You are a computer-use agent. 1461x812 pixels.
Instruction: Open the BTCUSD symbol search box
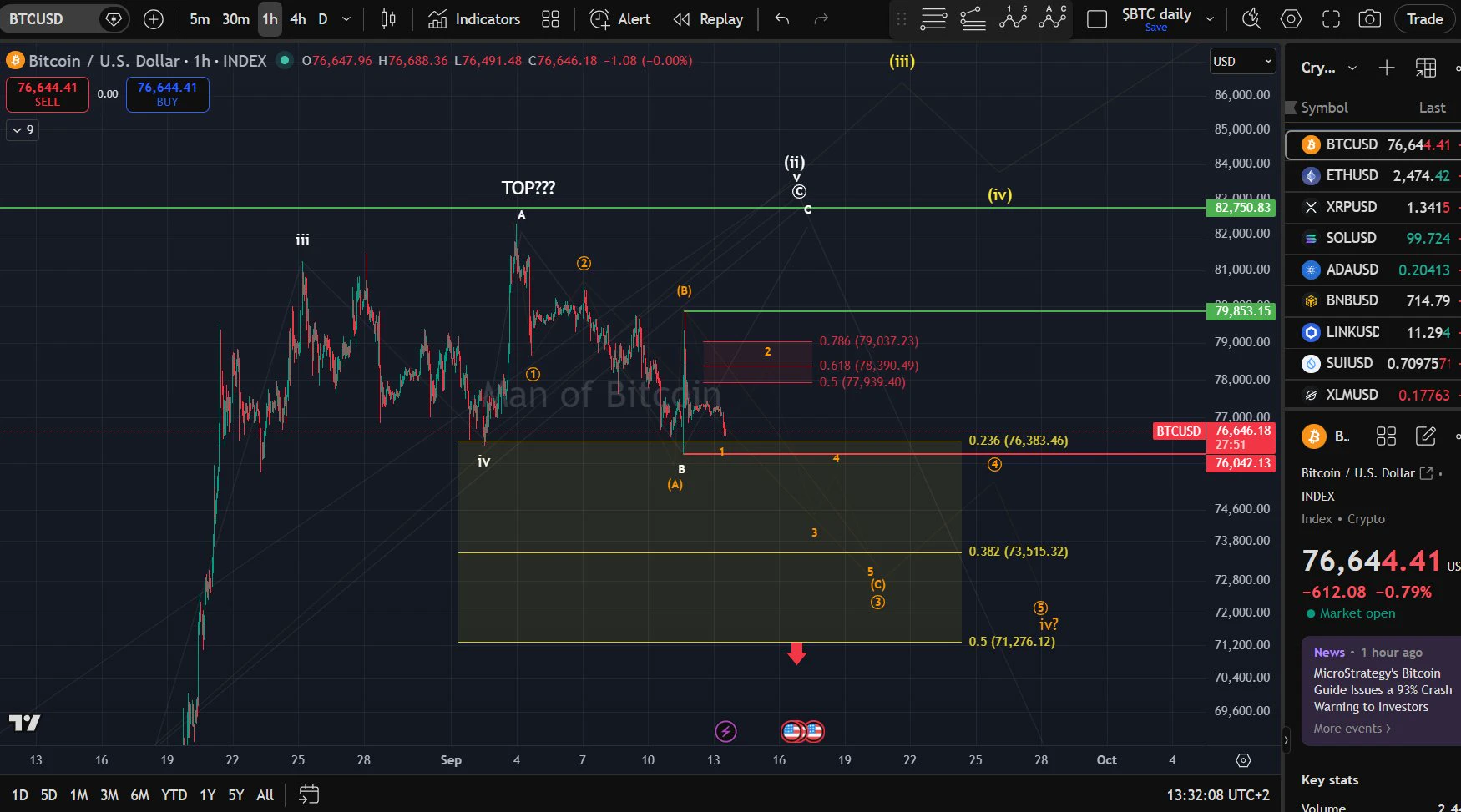[x=63, y=19]
